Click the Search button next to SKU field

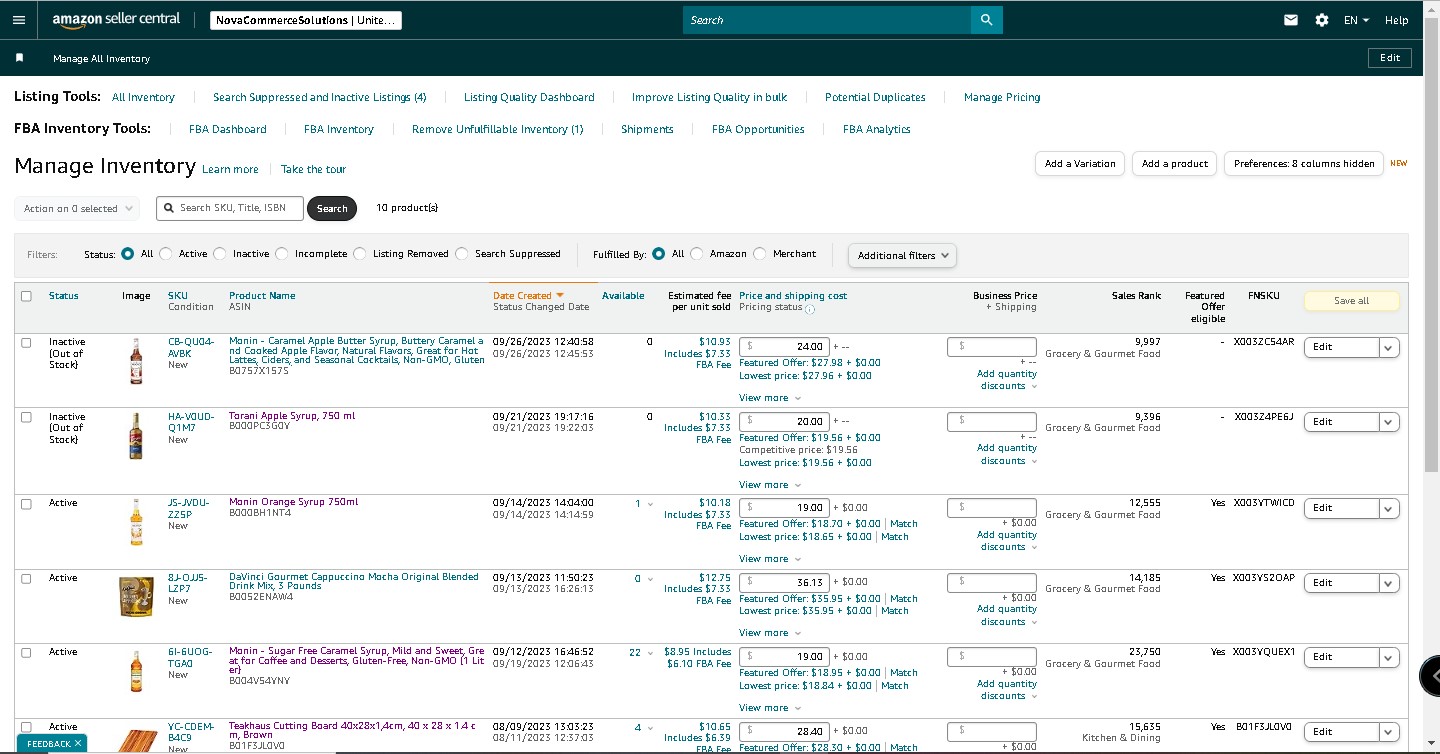[332, 208]
